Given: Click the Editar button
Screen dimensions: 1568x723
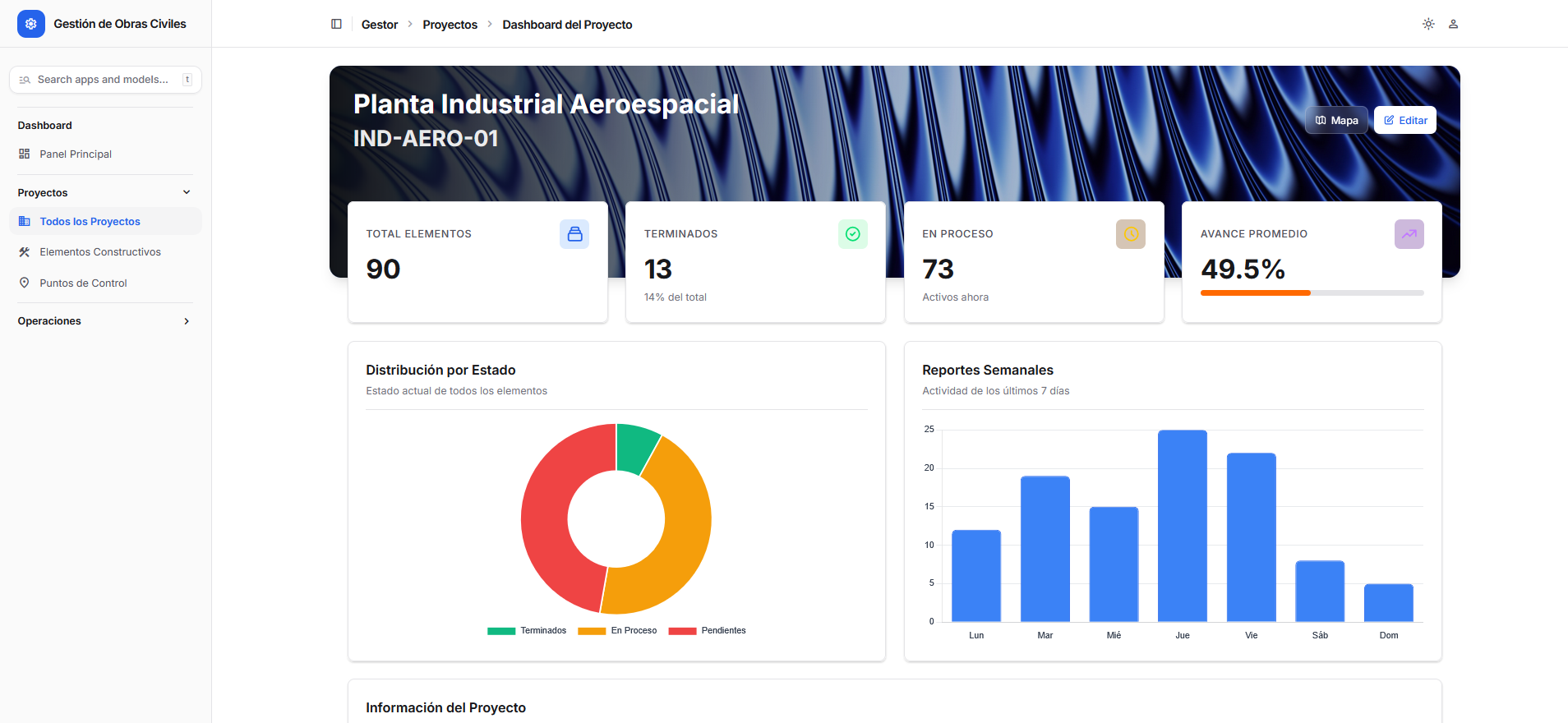Looking at the screenshot, I should [1404, 120].
